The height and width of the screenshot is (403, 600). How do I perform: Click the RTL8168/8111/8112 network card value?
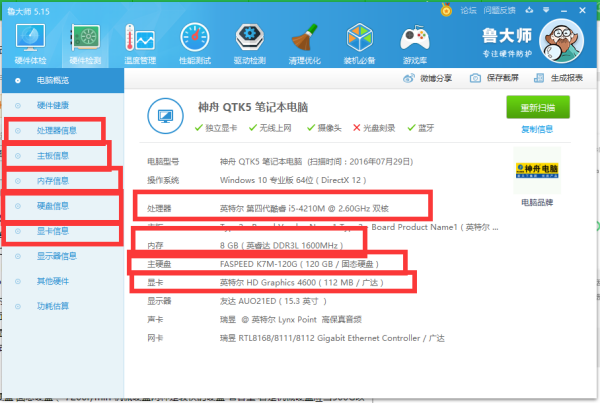click(x=332, y=338)
